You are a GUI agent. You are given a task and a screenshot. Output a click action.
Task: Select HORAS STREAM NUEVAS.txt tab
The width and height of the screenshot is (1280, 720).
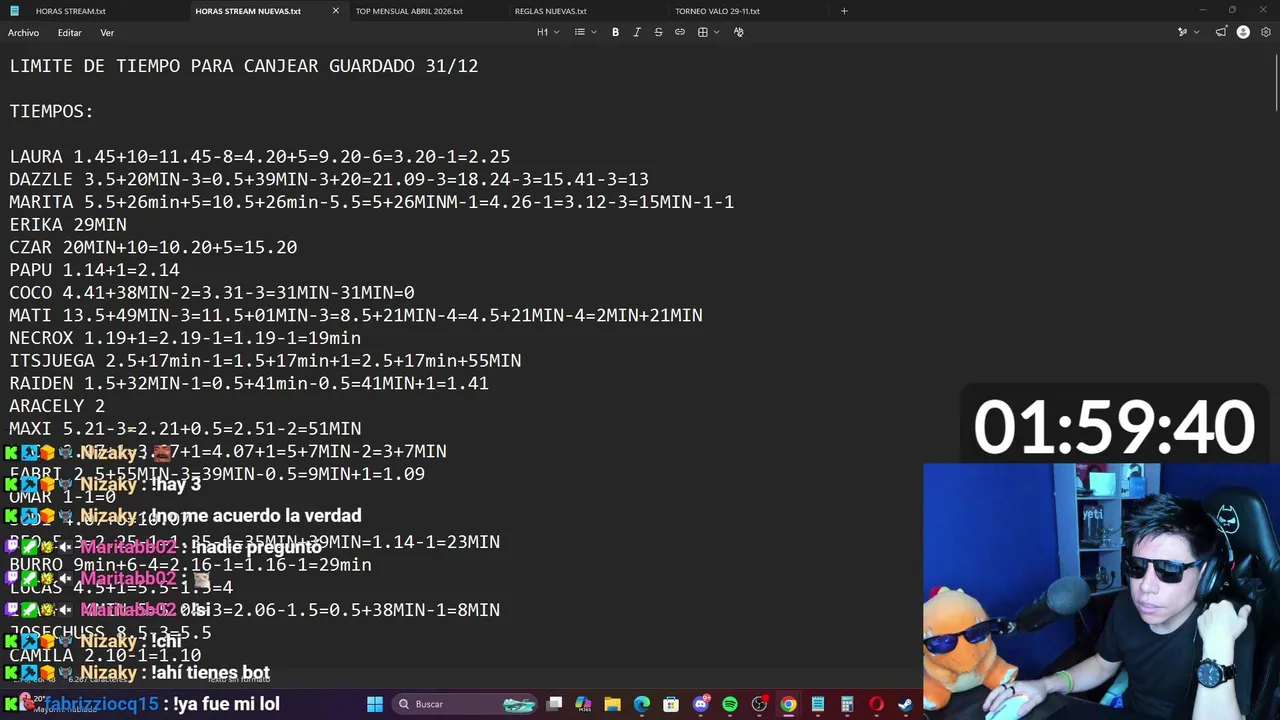[248, 11]
